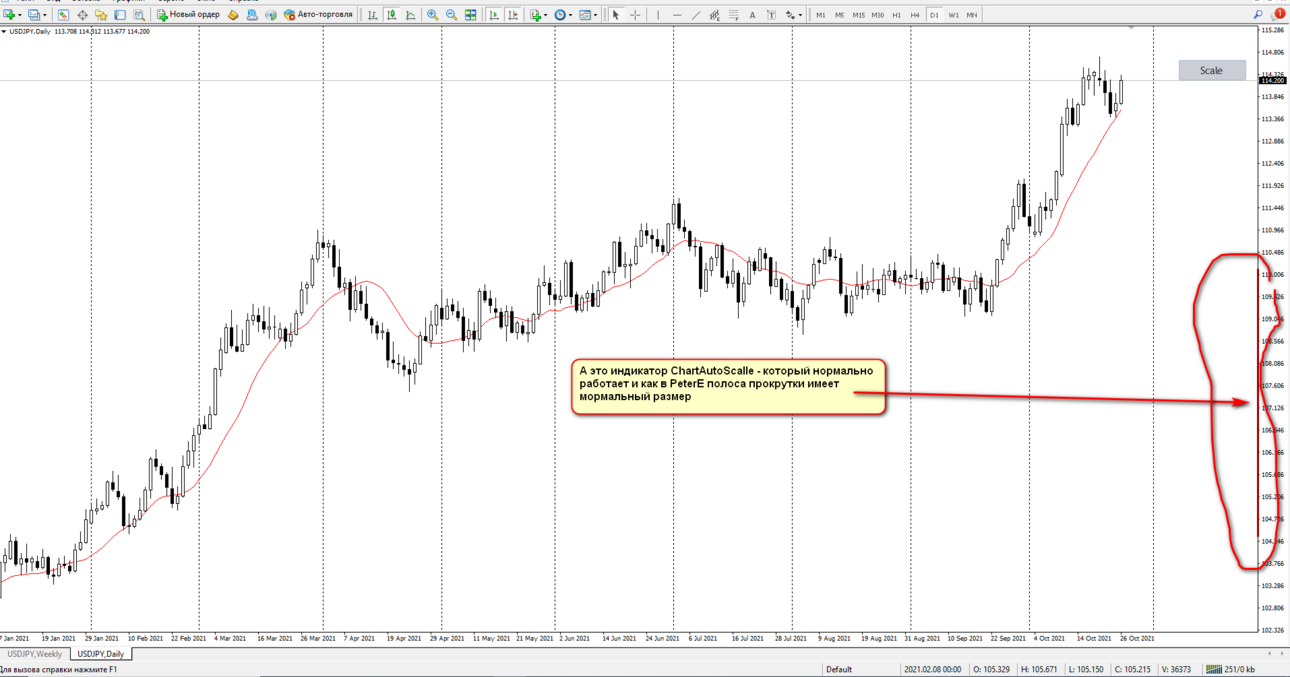Click the USDJPY,Daily chart title arrow
The image size is (1290, 677).
(4, 31)
